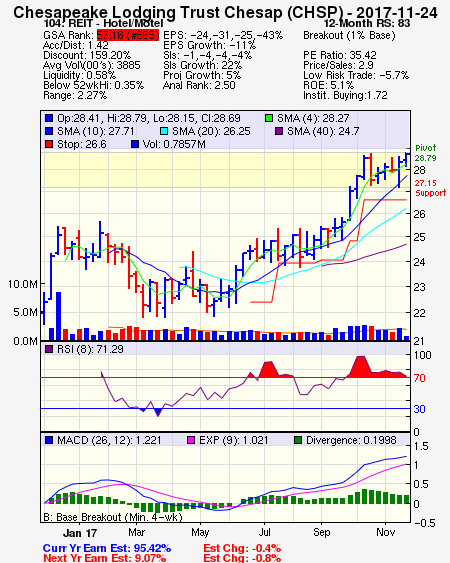Click the 5.0M volume axis label
Image resolution: width=450 pixels, height=563 pixels.
tap(25, 312)
